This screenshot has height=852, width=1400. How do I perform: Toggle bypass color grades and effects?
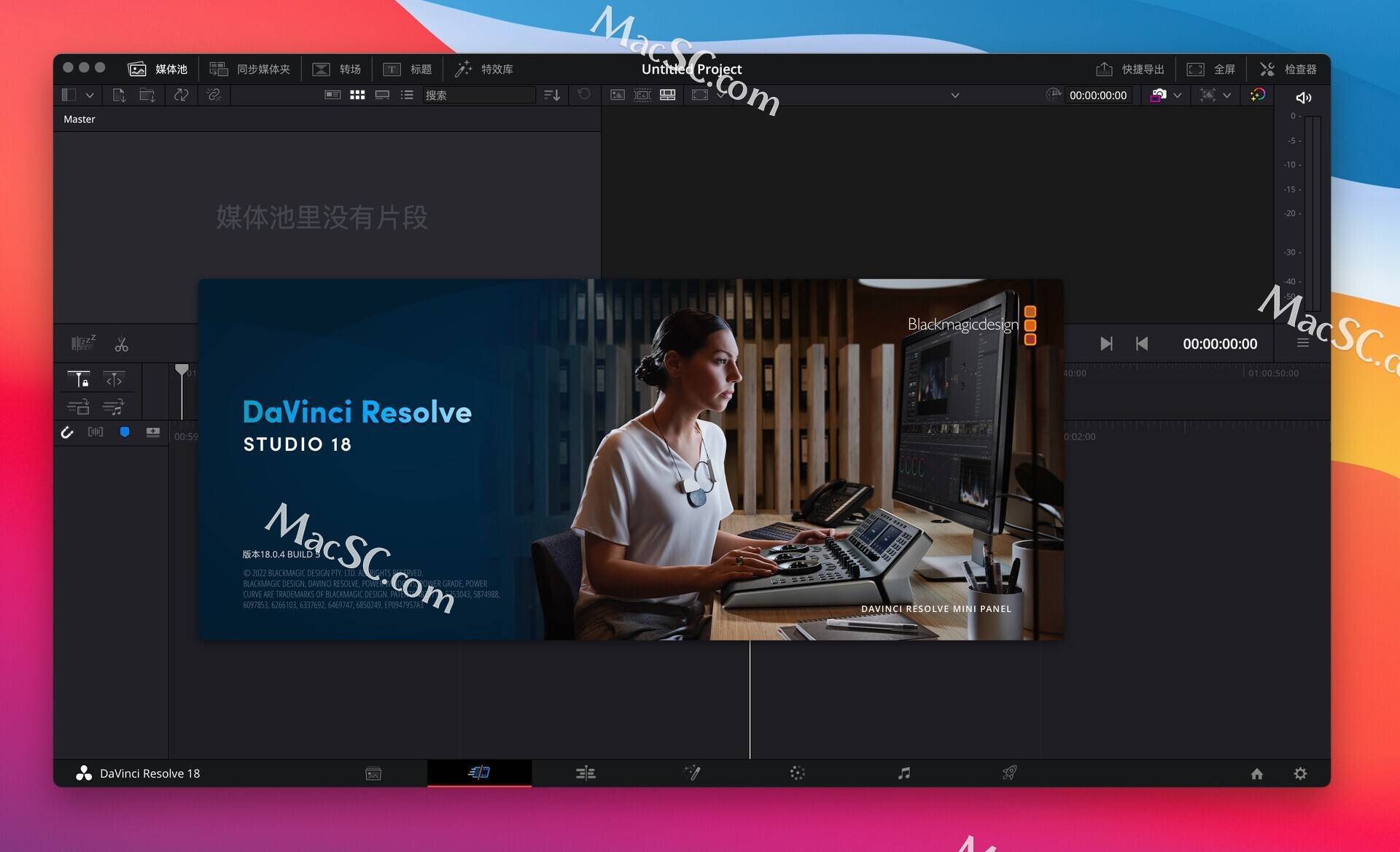1258,95
